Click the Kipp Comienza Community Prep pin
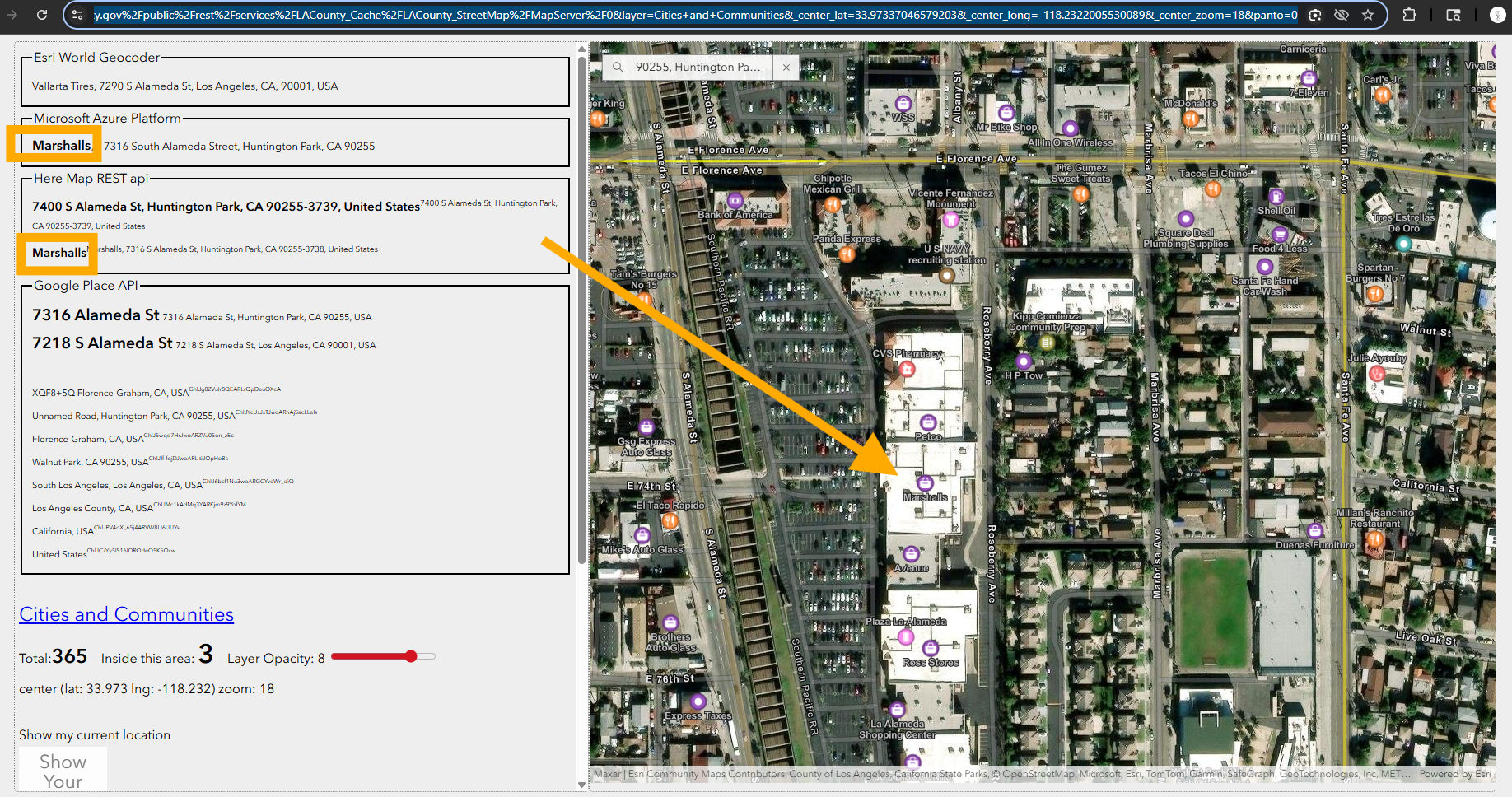 pyautogui.click(x=1047, y=343)
